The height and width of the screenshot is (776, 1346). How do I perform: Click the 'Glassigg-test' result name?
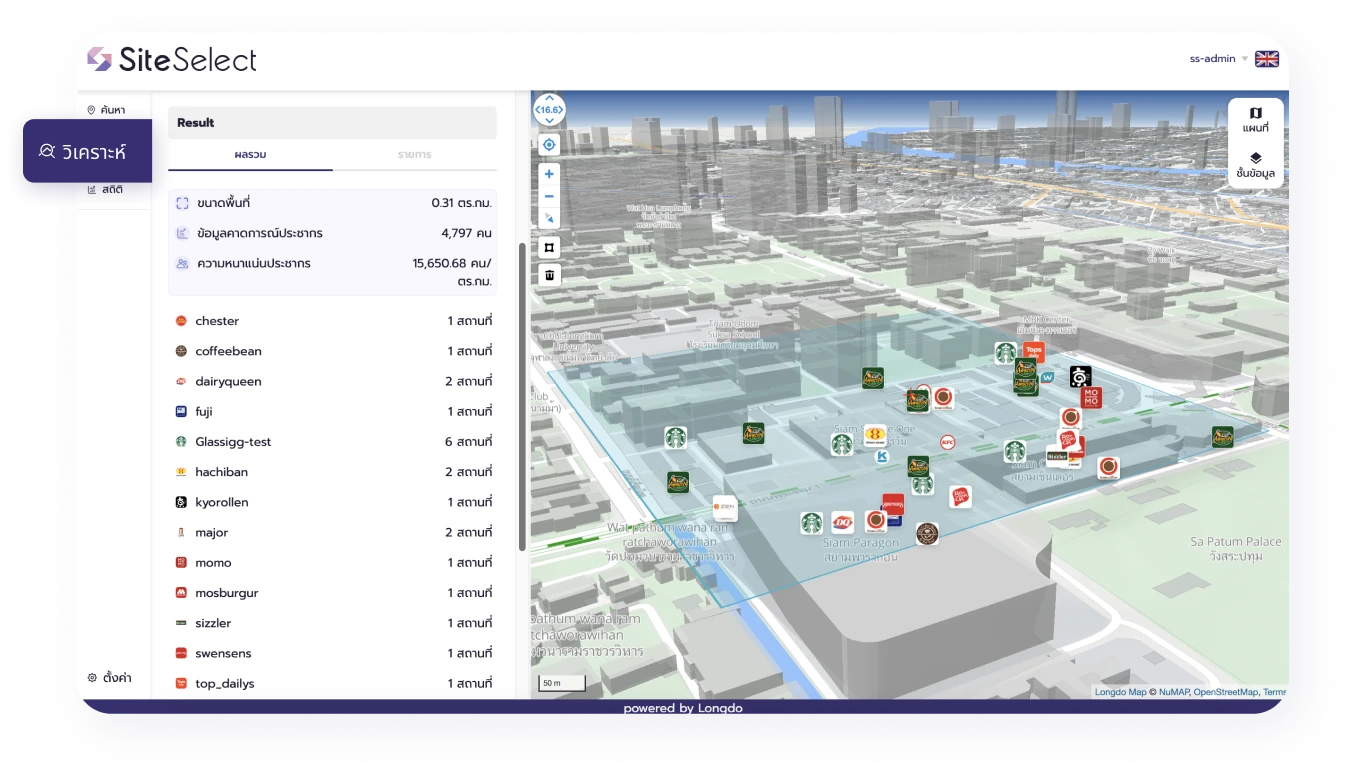click(x=233, y=442)
